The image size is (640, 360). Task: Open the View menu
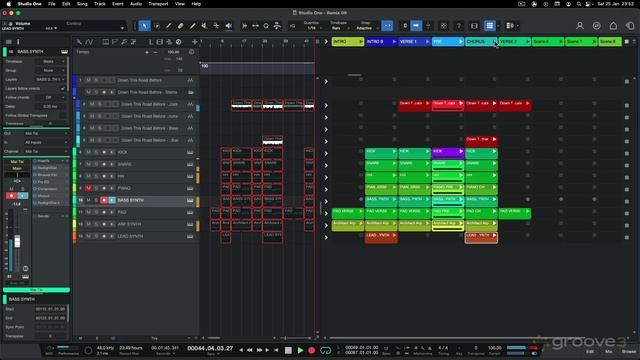180,4
